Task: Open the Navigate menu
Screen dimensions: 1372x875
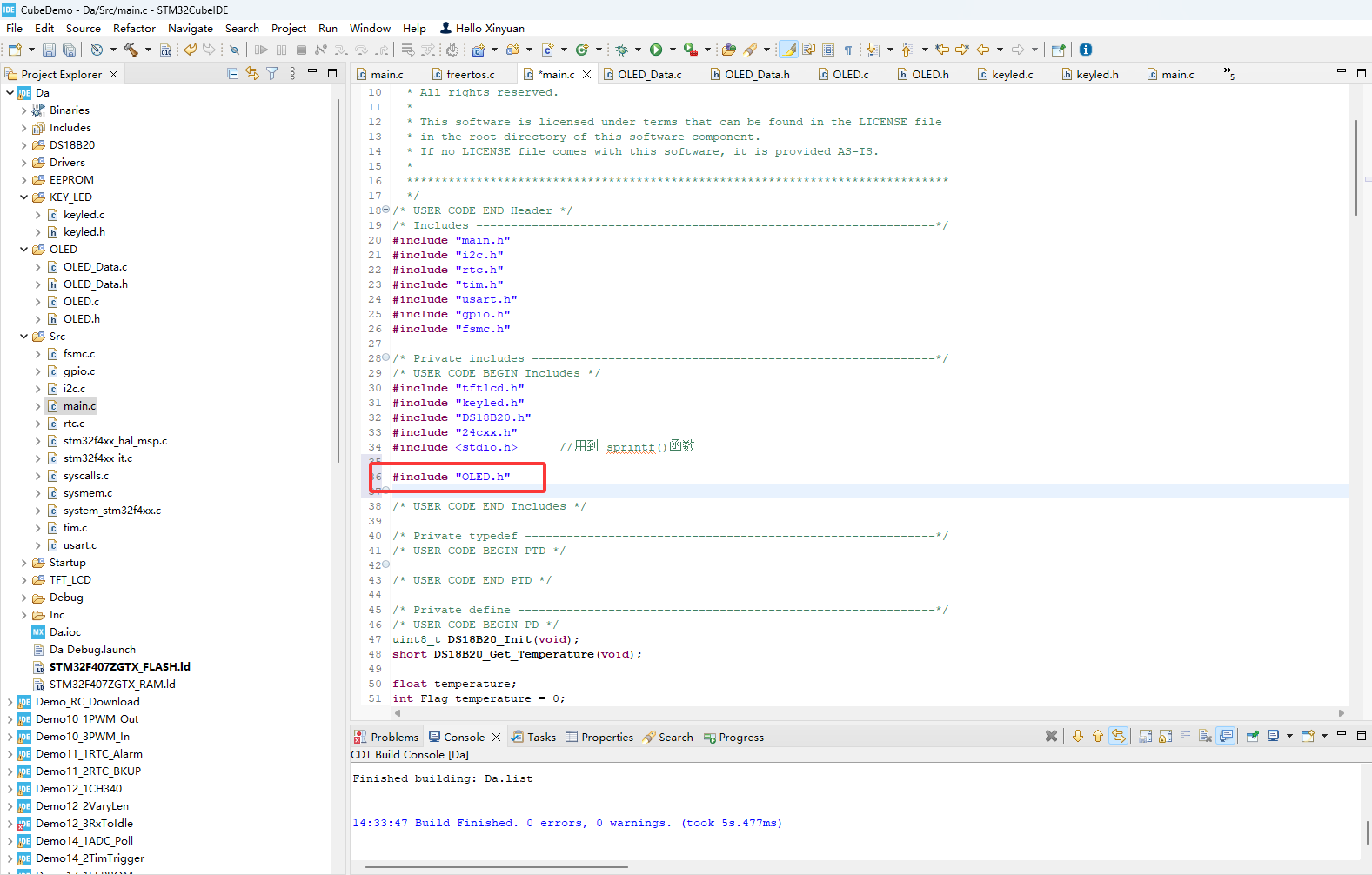Action: pyautogui.click(x=191, y=28)
